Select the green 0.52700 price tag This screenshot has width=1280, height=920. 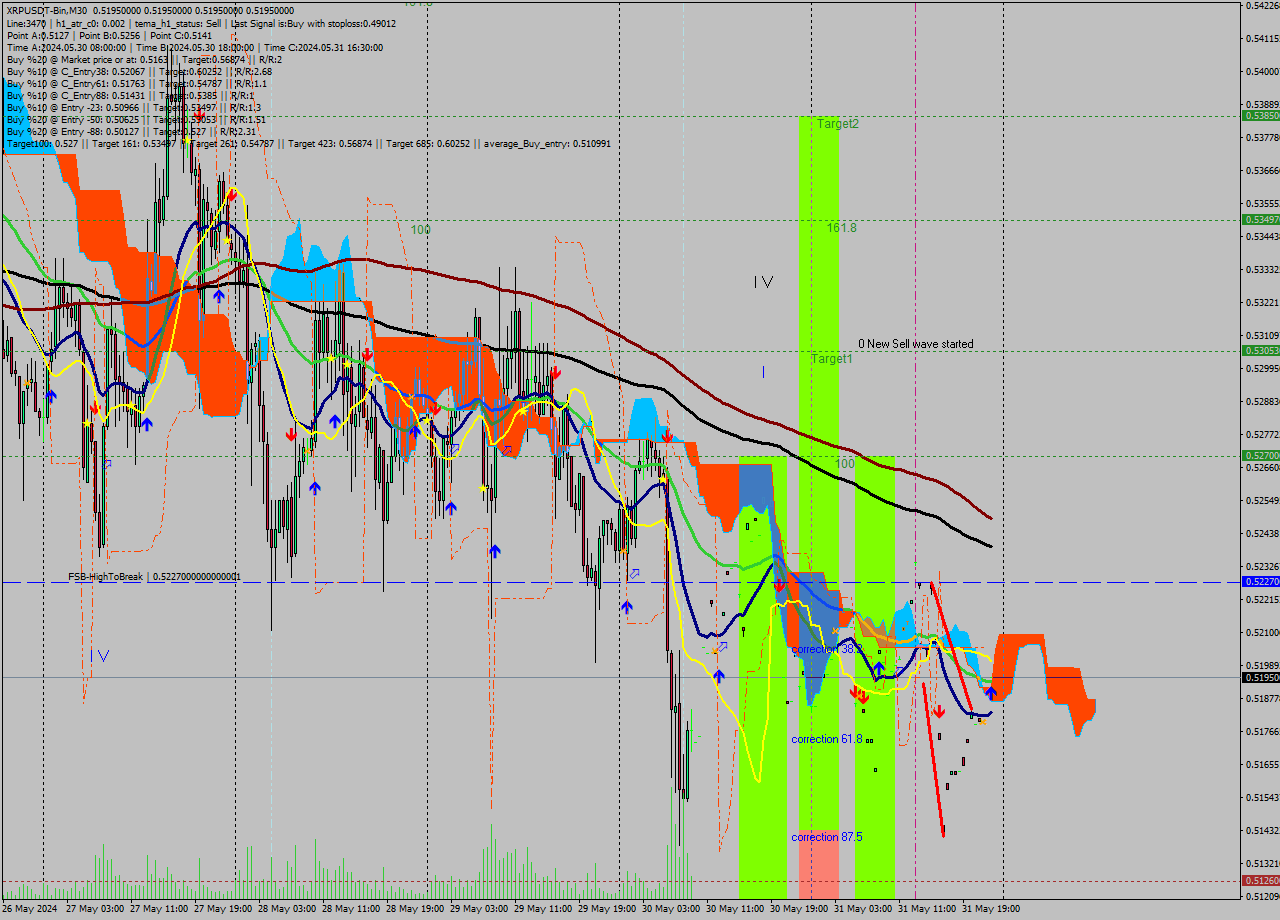point(1260,455)
